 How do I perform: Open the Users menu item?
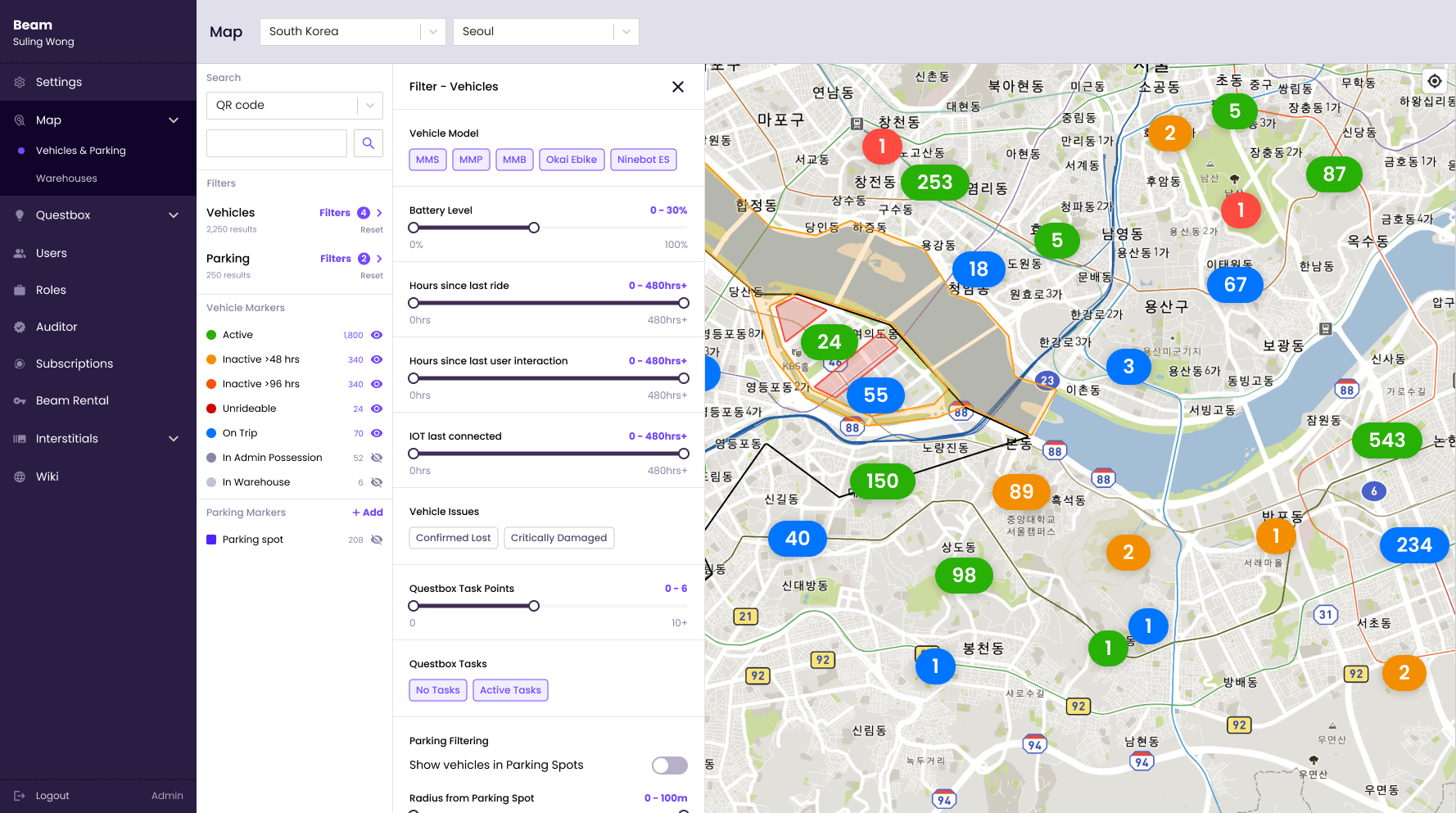coord(52,254)
